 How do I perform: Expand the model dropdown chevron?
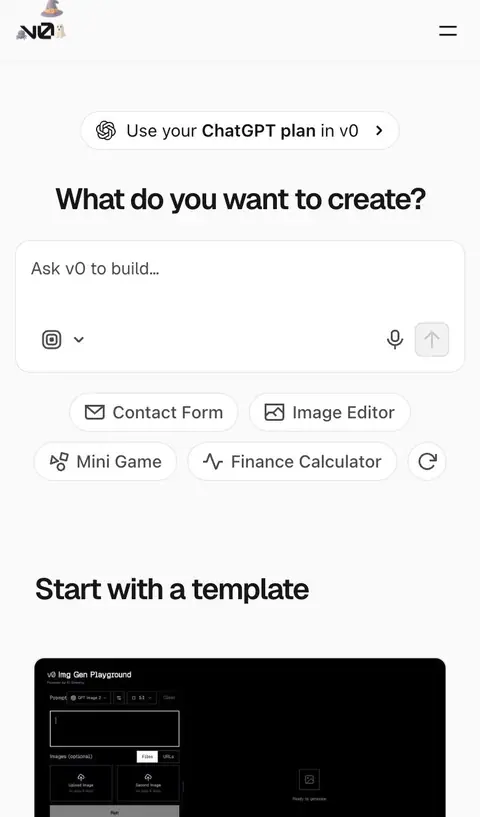[x=79, y=340]
